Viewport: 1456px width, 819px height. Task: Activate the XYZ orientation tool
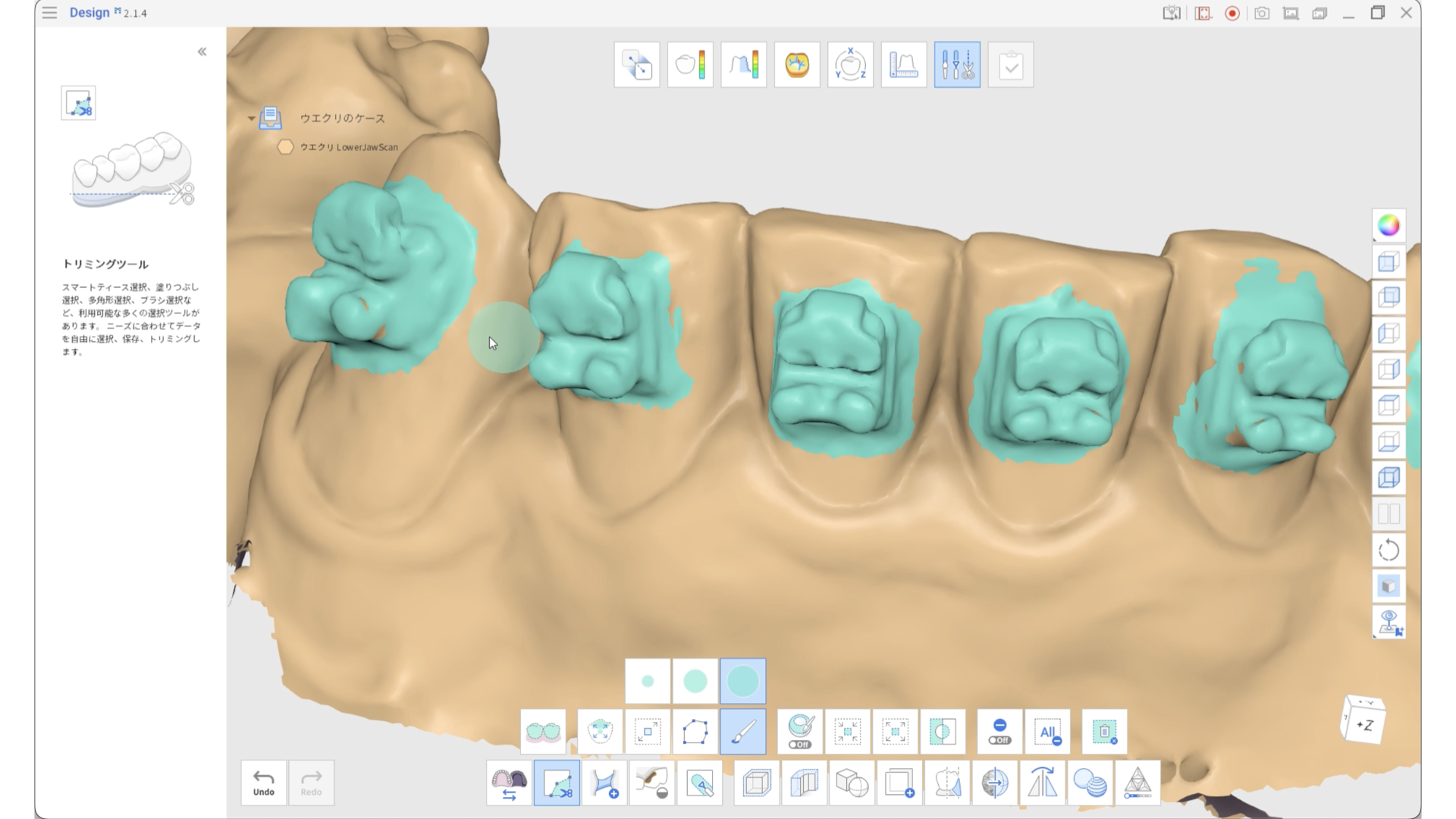[850, 64]
